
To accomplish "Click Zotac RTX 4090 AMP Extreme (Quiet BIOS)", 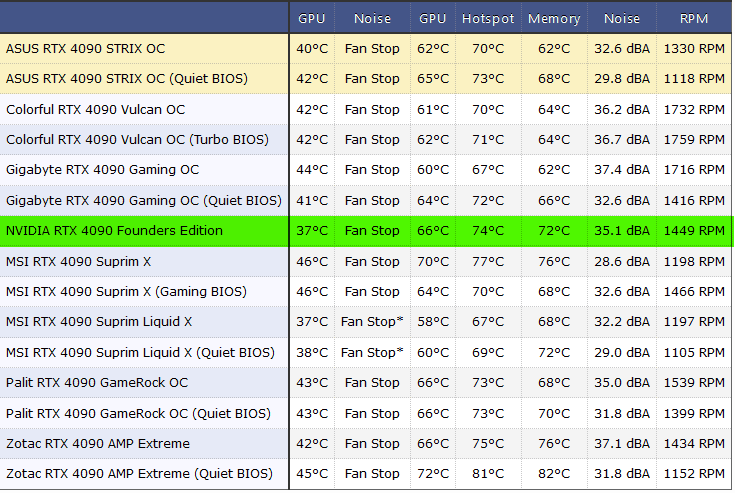I will click(139, 474).
